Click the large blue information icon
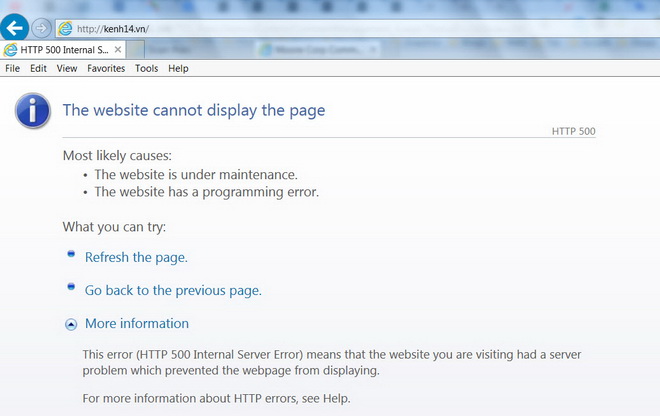This screenshot has width=660, height=416. [x=33, y=111]
